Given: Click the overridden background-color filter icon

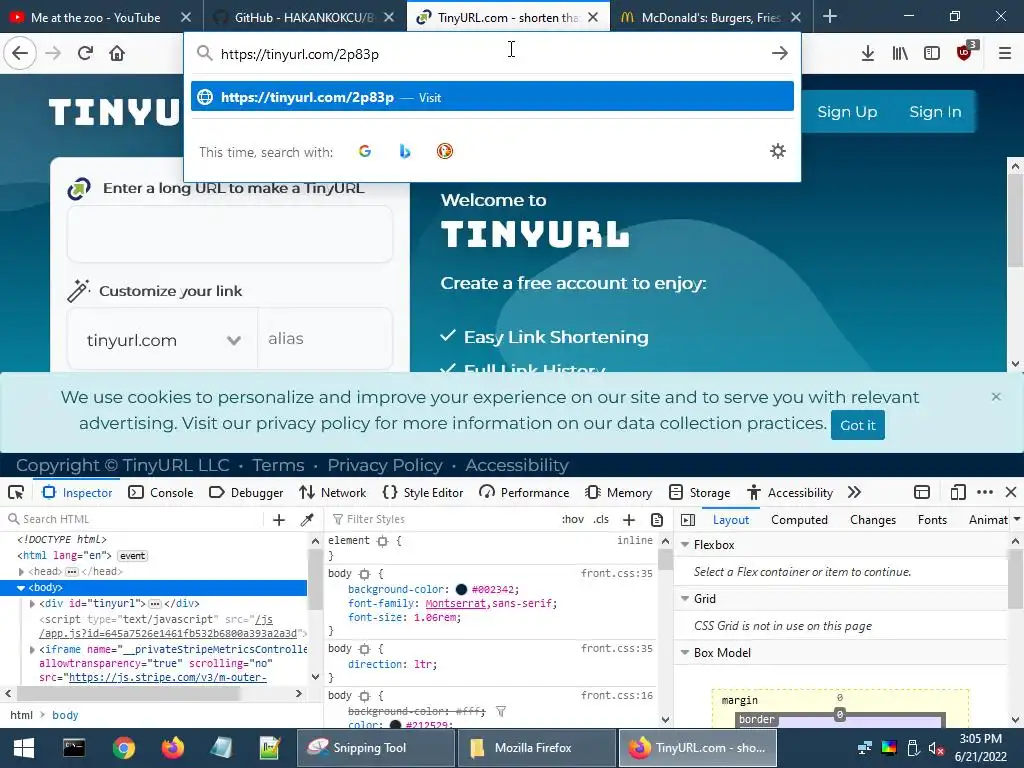Looking at the screenshot, I should [x=501, y=711].
